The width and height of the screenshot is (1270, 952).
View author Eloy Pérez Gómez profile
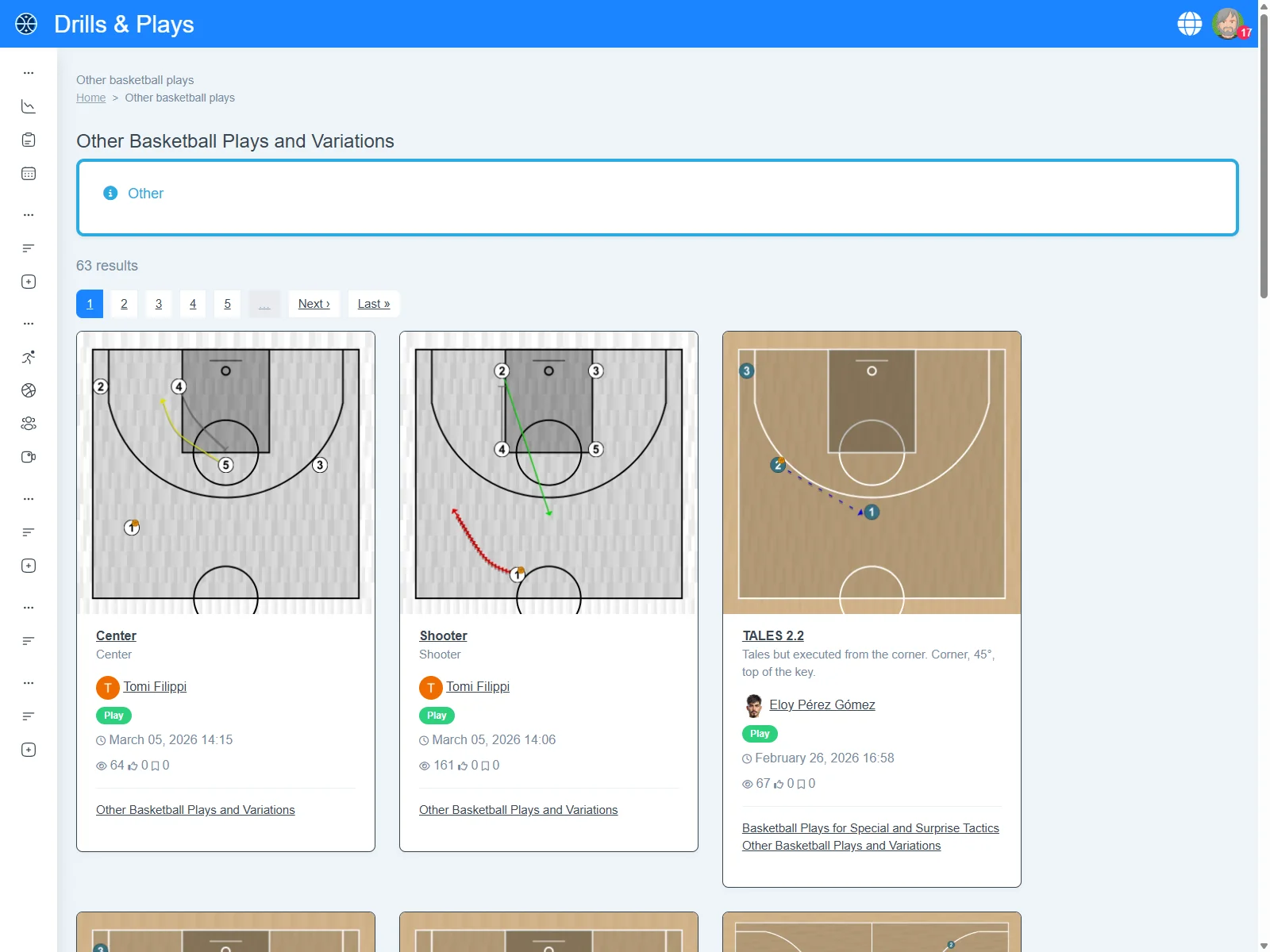[822, 704]
